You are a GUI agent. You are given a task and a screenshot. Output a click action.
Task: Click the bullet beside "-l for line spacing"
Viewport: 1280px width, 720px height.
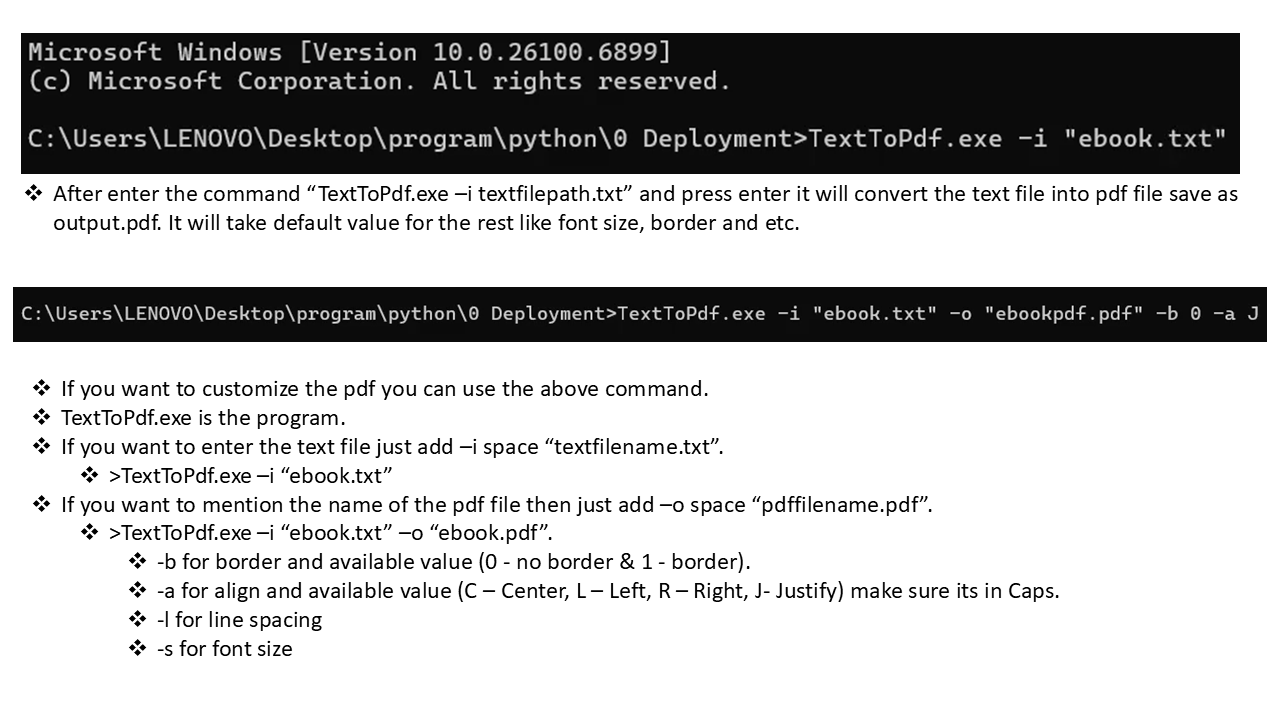[138, 619]
